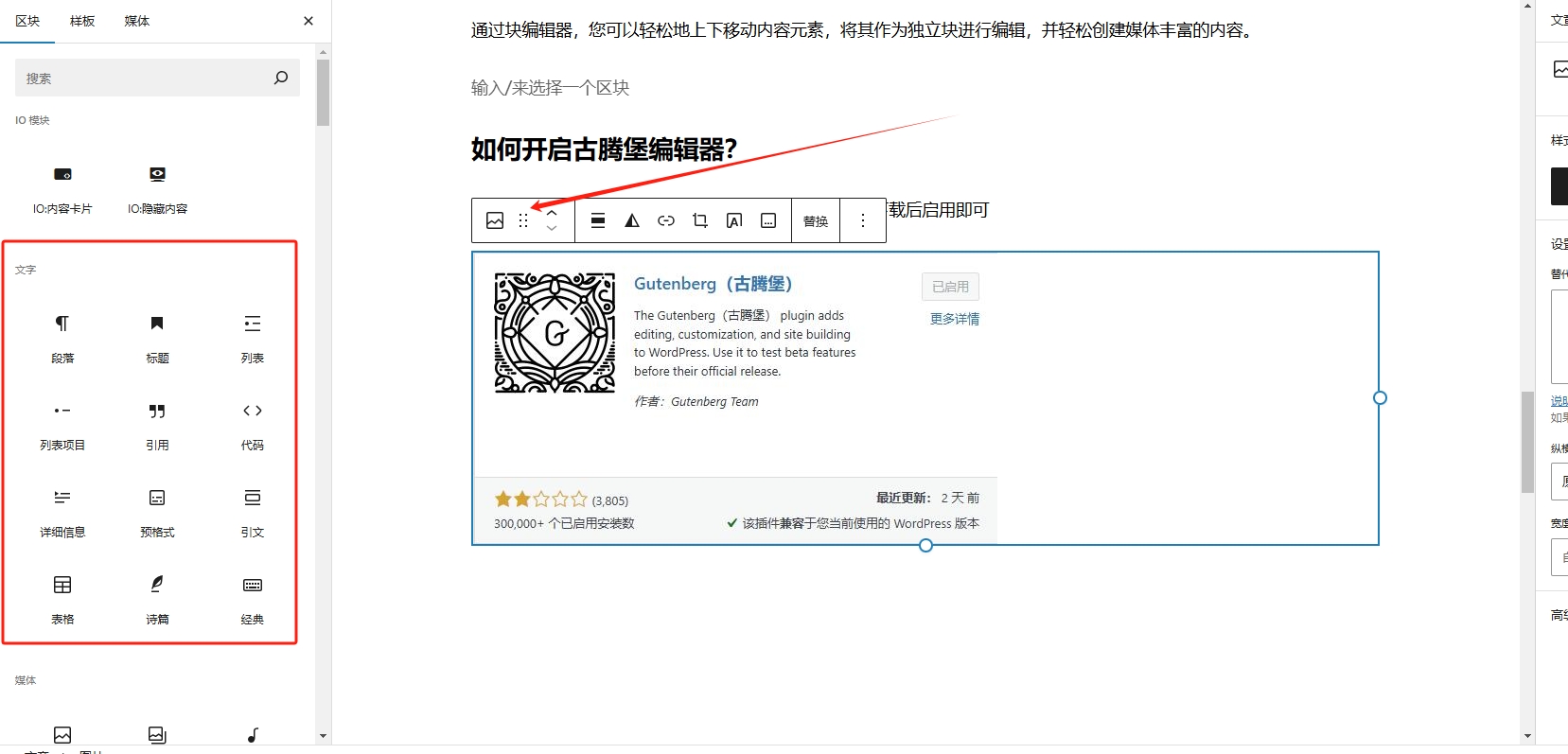Add a 标题 heading block

(x=157, y=339)
